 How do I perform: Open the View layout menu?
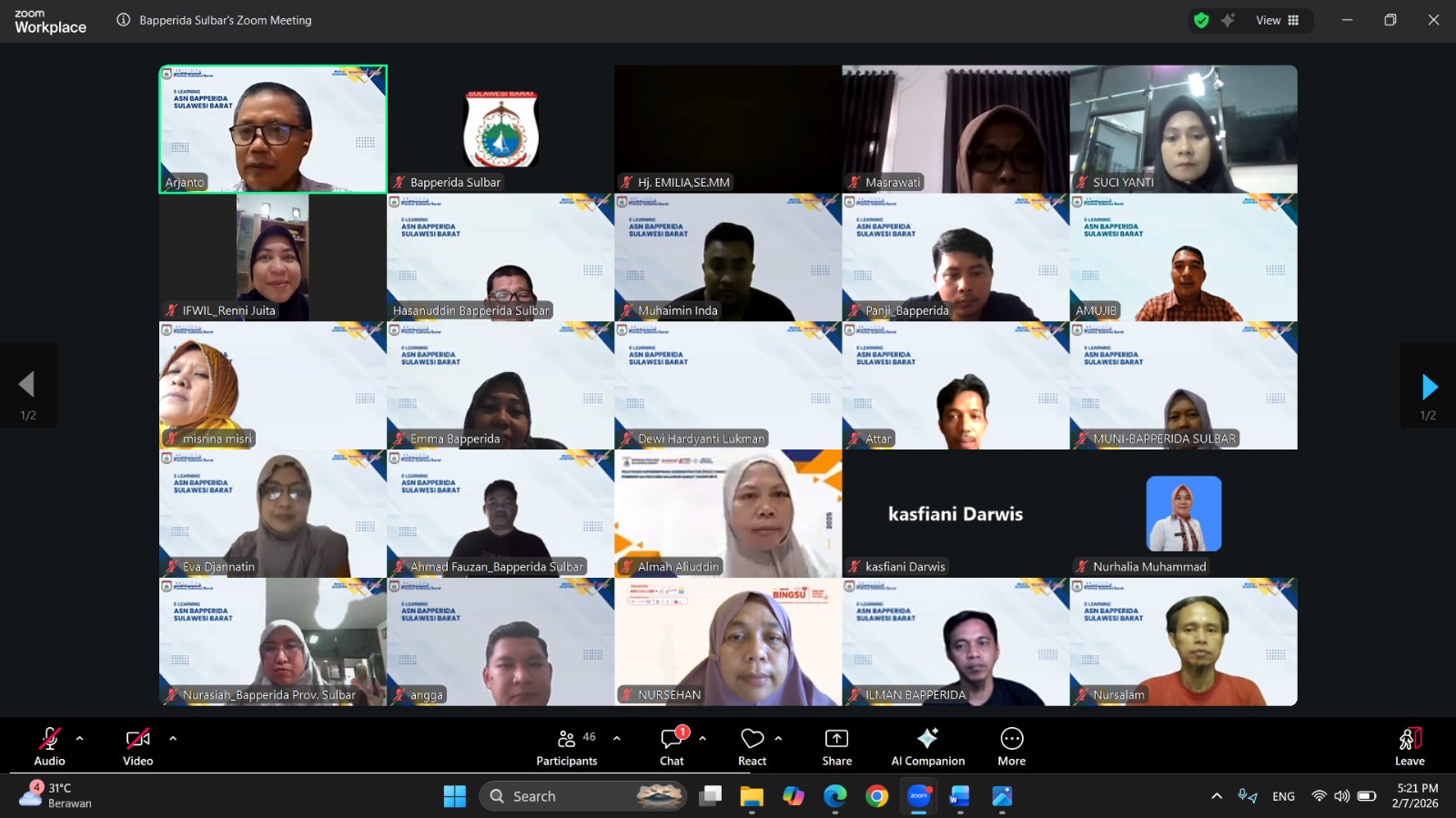pos(1278,20)
